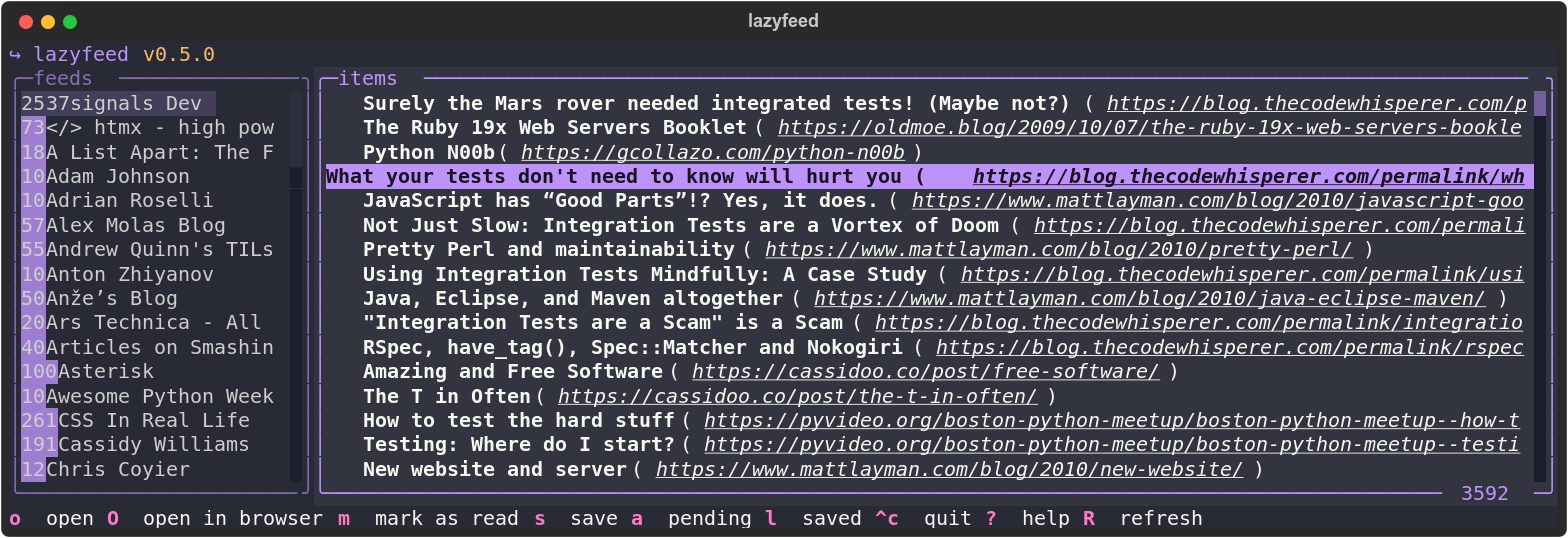The width and height of the screenshot is (1568, 538).
Task: Open the oldmoe.blog ruby web servers link
Action: point(1150,128)
